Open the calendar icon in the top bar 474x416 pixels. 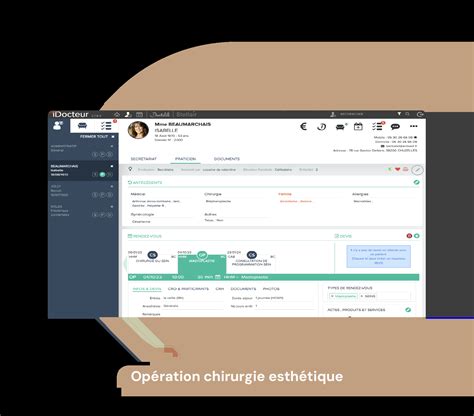[139, 114]
